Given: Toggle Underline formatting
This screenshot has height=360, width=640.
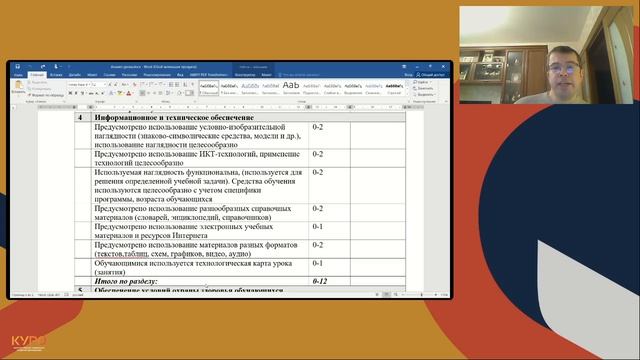Looking at the screenshot, I should click(82, 93).
